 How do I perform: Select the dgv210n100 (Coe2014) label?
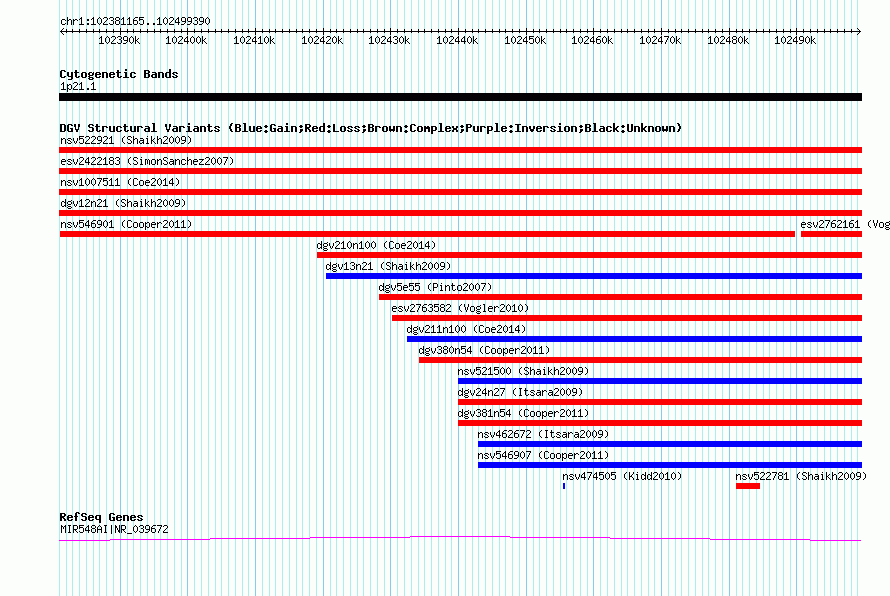point(376,245)
